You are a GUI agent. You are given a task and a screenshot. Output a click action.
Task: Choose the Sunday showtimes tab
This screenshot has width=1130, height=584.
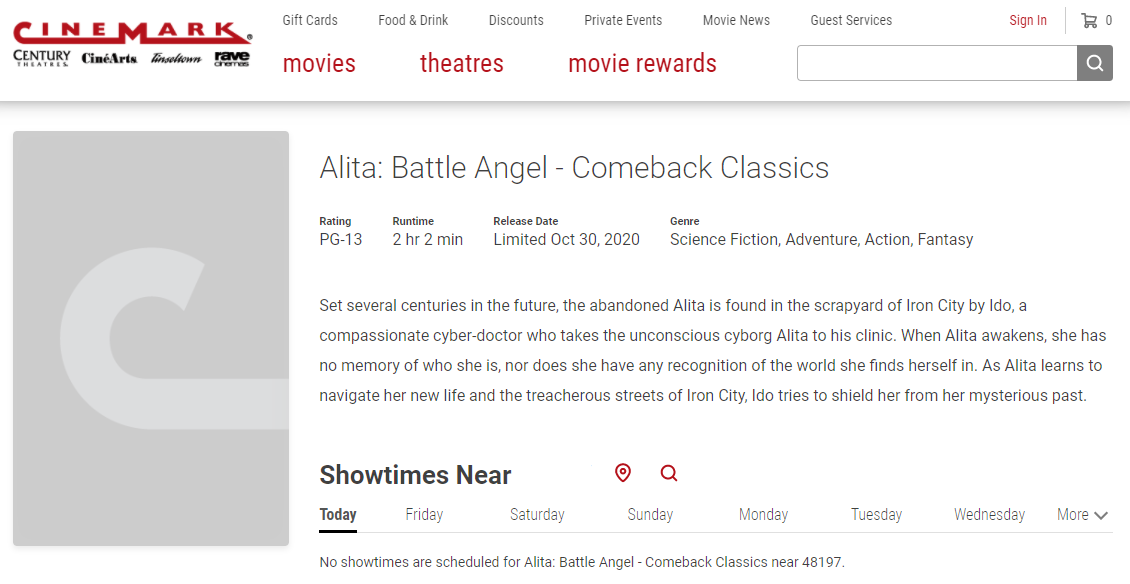click(x=650, y=515)
